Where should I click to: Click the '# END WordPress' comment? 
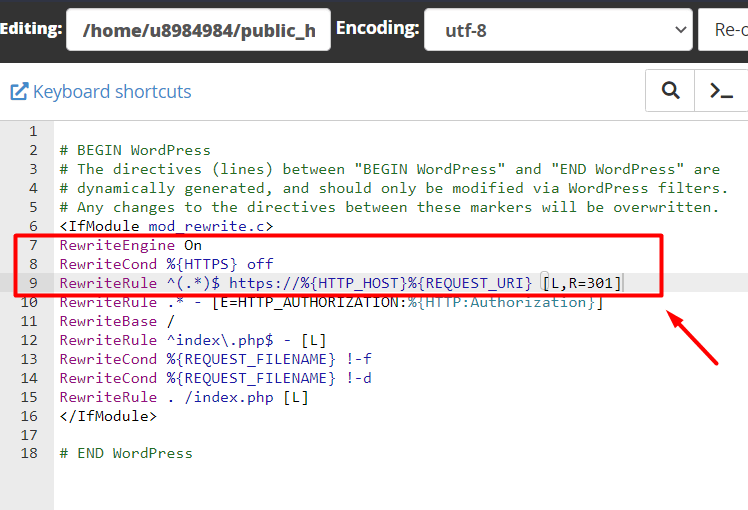coord(126,453)
